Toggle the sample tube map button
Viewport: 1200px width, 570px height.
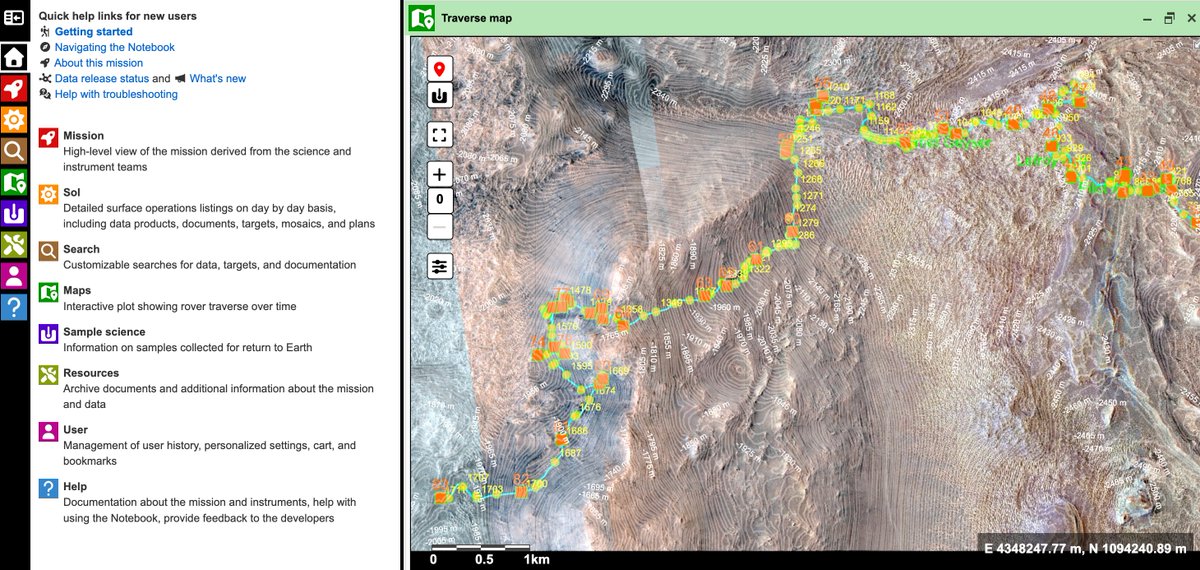point(440,96)
